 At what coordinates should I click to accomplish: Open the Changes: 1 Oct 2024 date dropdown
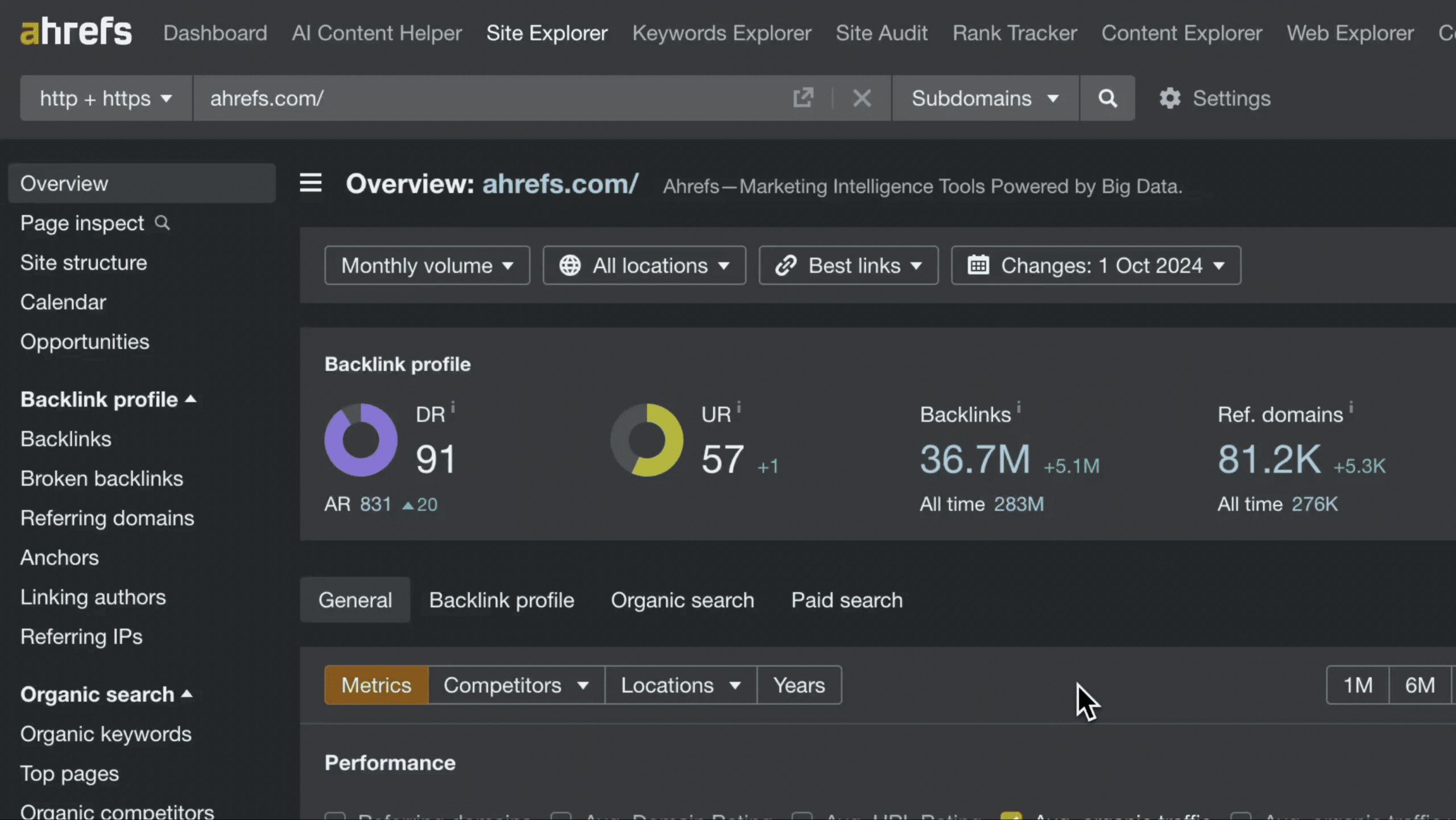[1096, 265]
